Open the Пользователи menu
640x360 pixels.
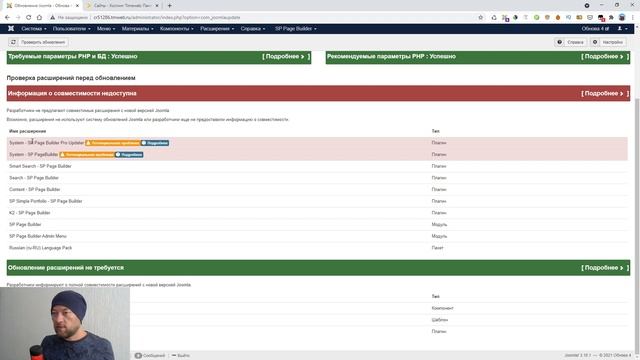pyautogui.click(x=72, y=29)
